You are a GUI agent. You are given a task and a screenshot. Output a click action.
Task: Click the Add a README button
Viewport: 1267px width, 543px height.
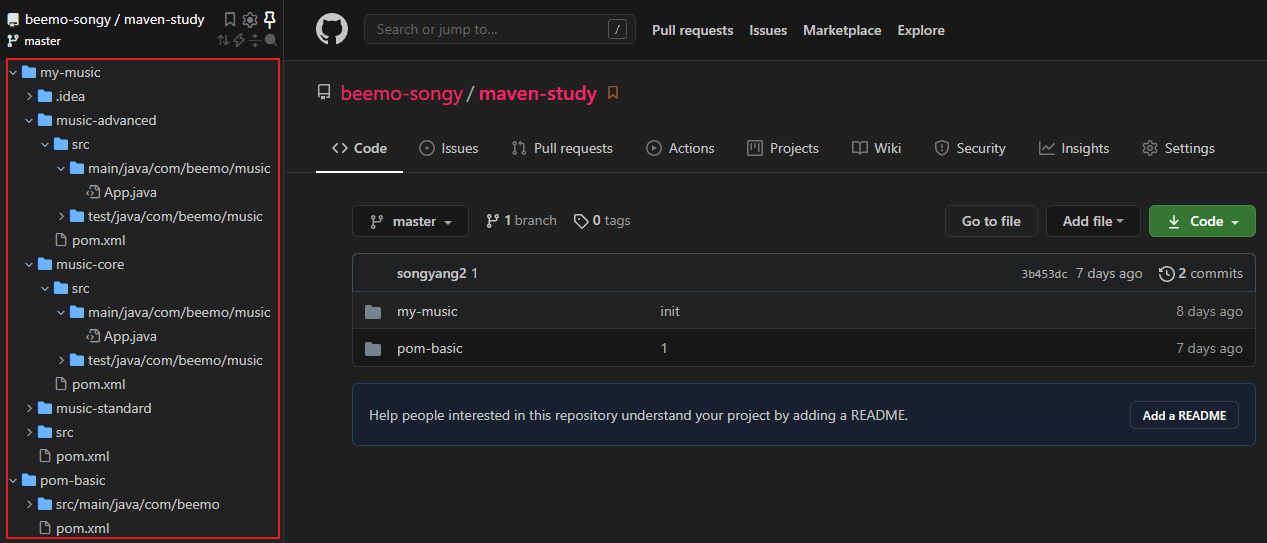(x=1184, y=416)
